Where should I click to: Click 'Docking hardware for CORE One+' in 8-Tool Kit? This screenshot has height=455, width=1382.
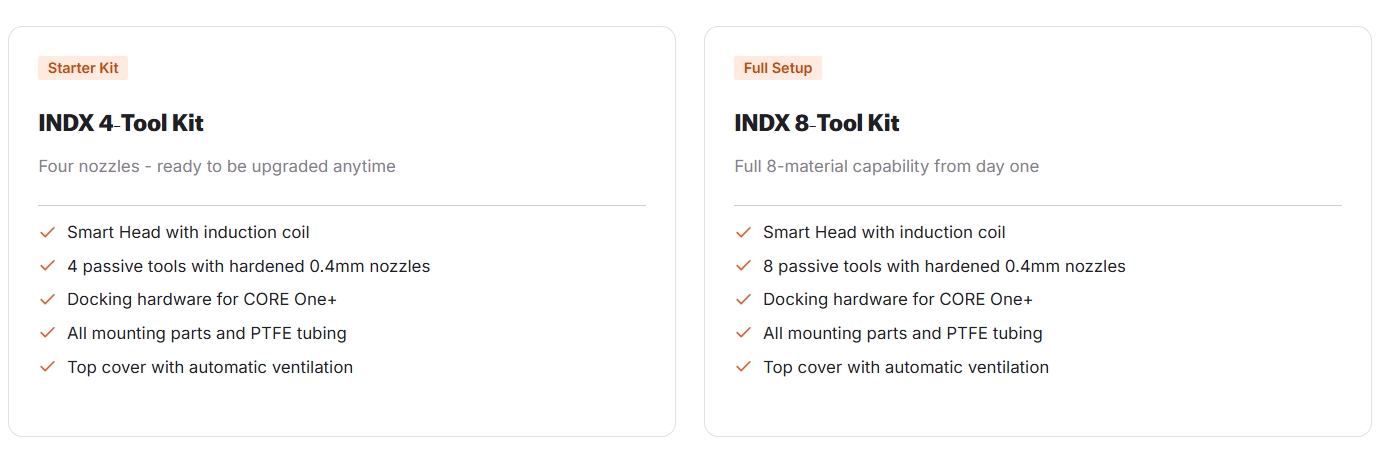coord(898,300)
